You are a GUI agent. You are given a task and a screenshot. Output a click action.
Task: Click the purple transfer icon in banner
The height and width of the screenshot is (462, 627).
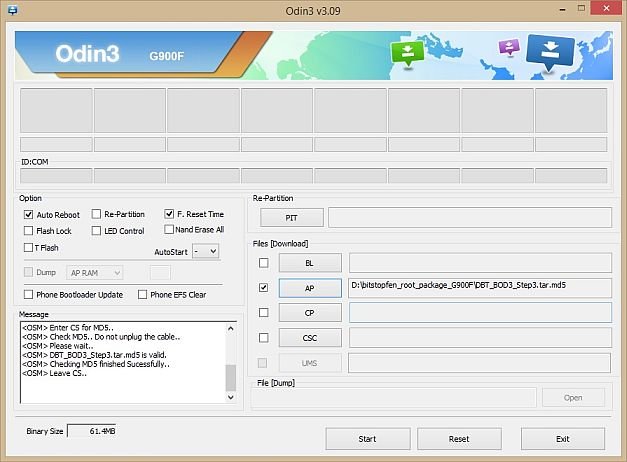[x=509, y=47]
